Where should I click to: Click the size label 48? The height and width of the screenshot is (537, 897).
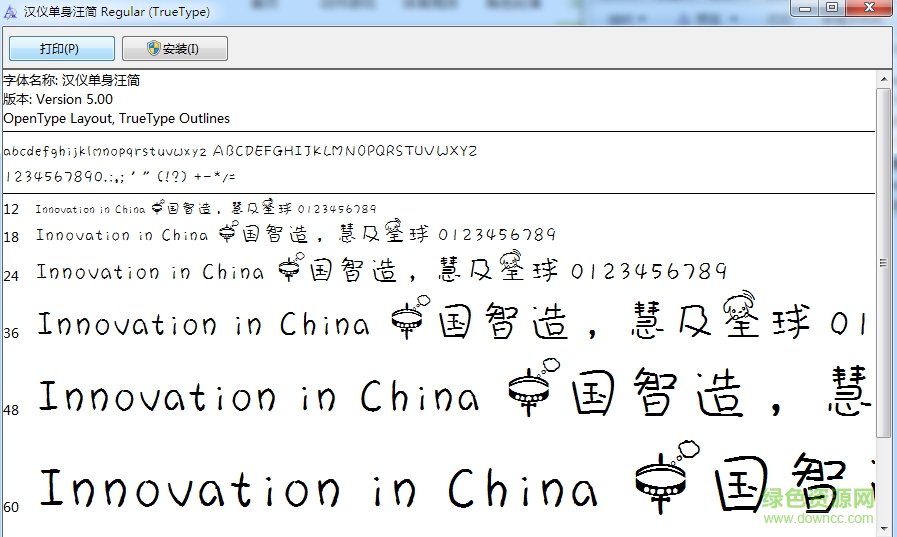(11, 410)
